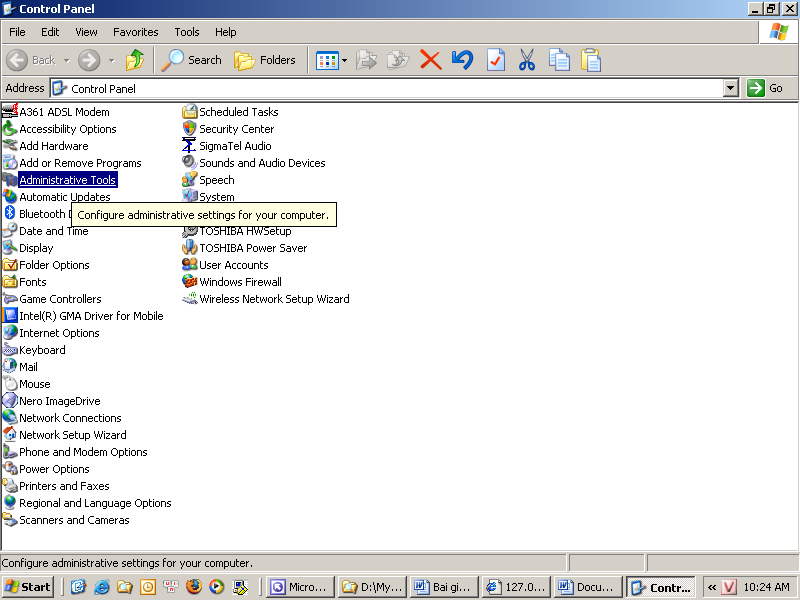Toggle the Folders pane button
The image size is (800, 600).
coord(265,60)
